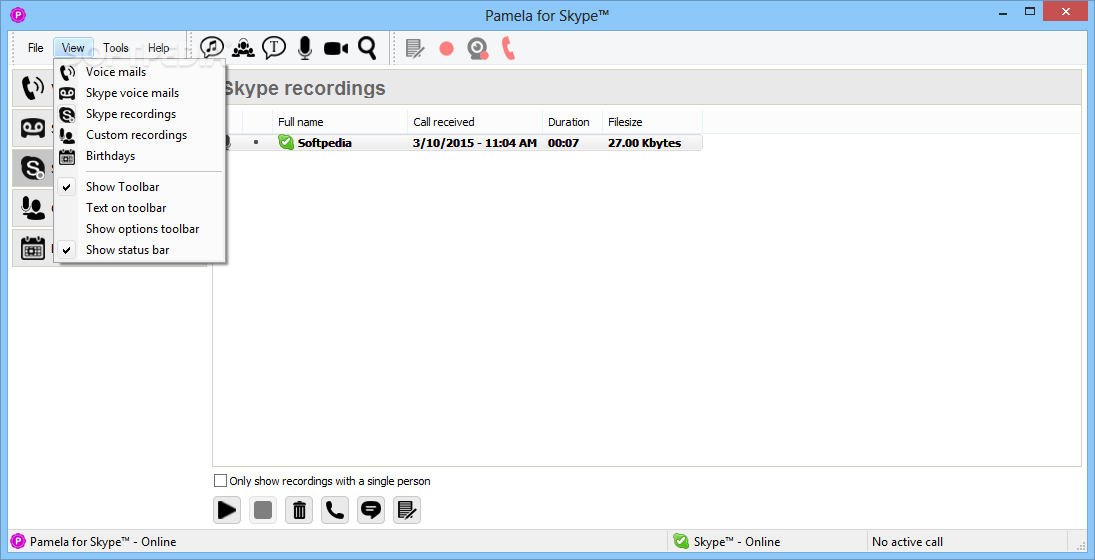The width and height of the screenshot is (1095, 560).
Task: Click the music note sound bubble toolbar icon
Action: click(212, 47)
